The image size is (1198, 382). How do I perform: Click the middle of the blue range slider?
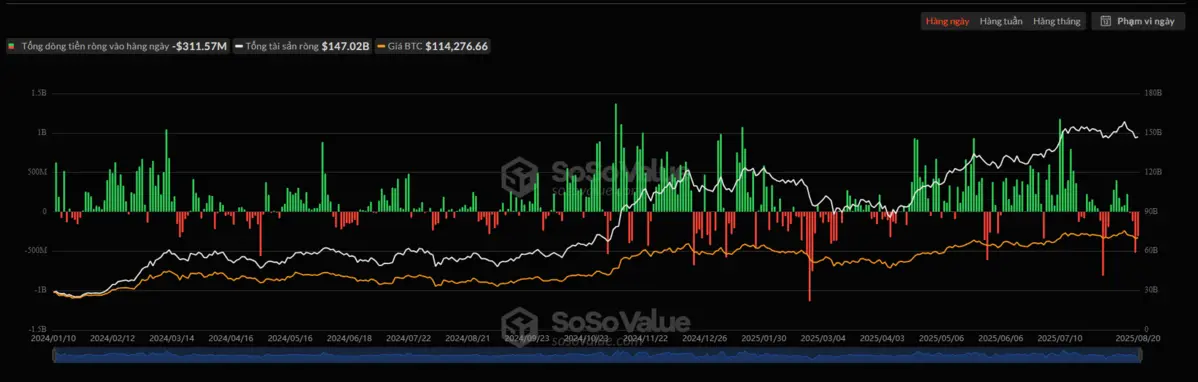click(x=597, y=355)
